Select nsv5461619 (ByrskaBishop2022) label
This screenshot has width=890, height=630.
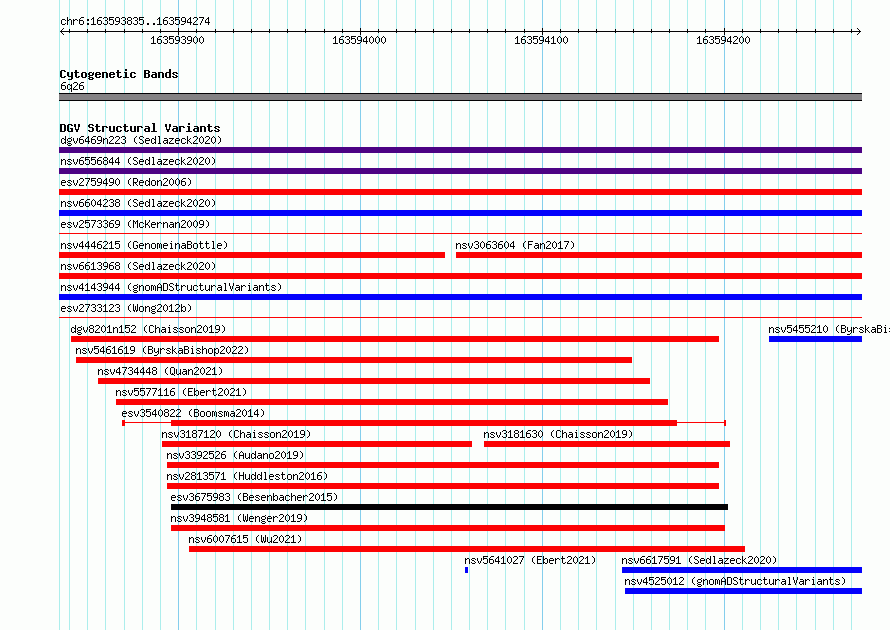(162, 350)
